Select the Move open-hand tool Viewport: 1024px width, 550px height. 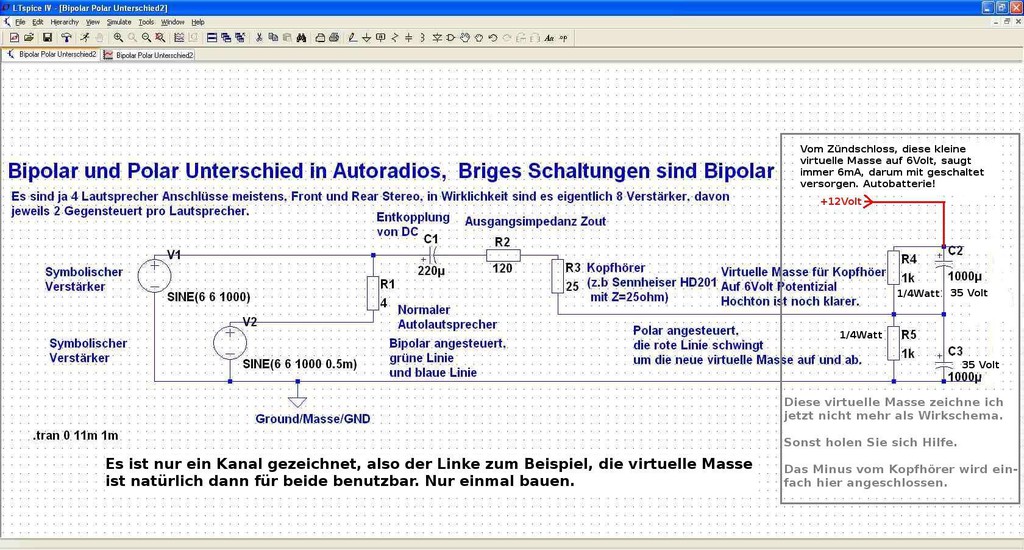pyautogui.click(x=465, y=38)
